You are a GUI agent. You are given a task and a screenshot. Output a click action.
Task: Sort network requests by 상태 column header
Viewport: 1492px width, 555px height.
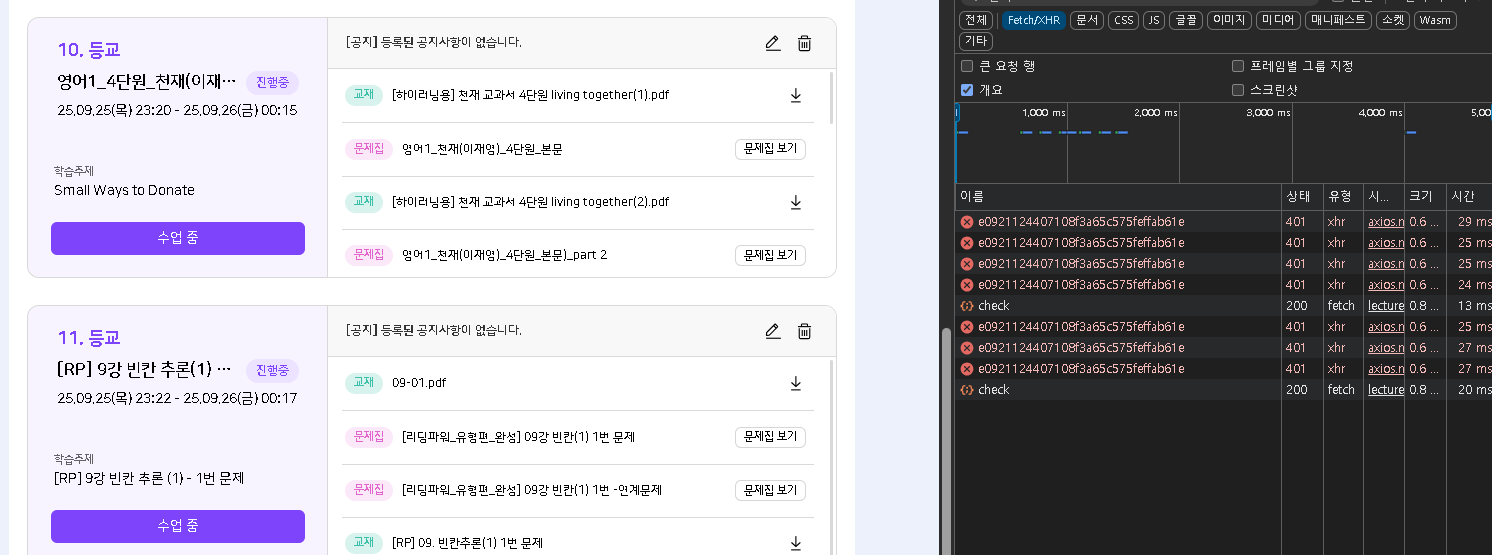click(1297, 196)
